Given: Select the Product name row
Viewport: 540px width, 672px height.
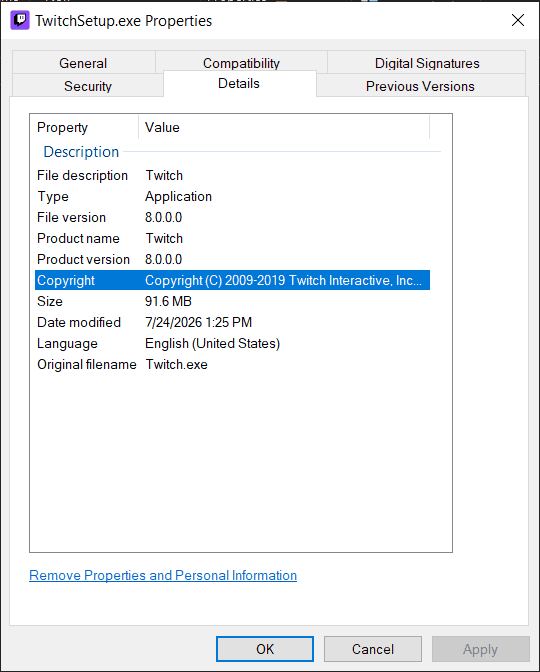Looking at the screenshot, I should point(232,238).
